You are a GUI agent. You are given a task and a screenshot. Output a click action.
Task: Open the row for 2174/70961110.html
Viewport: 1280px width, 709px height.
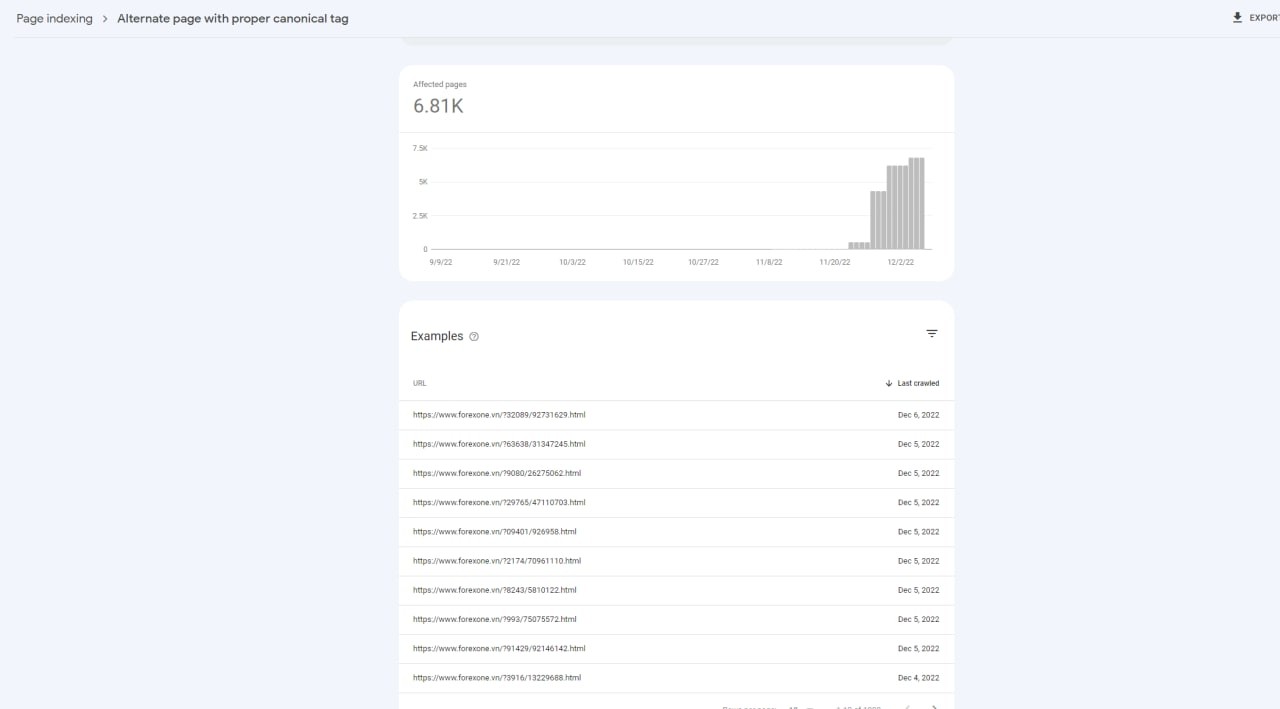click(497, 561)
